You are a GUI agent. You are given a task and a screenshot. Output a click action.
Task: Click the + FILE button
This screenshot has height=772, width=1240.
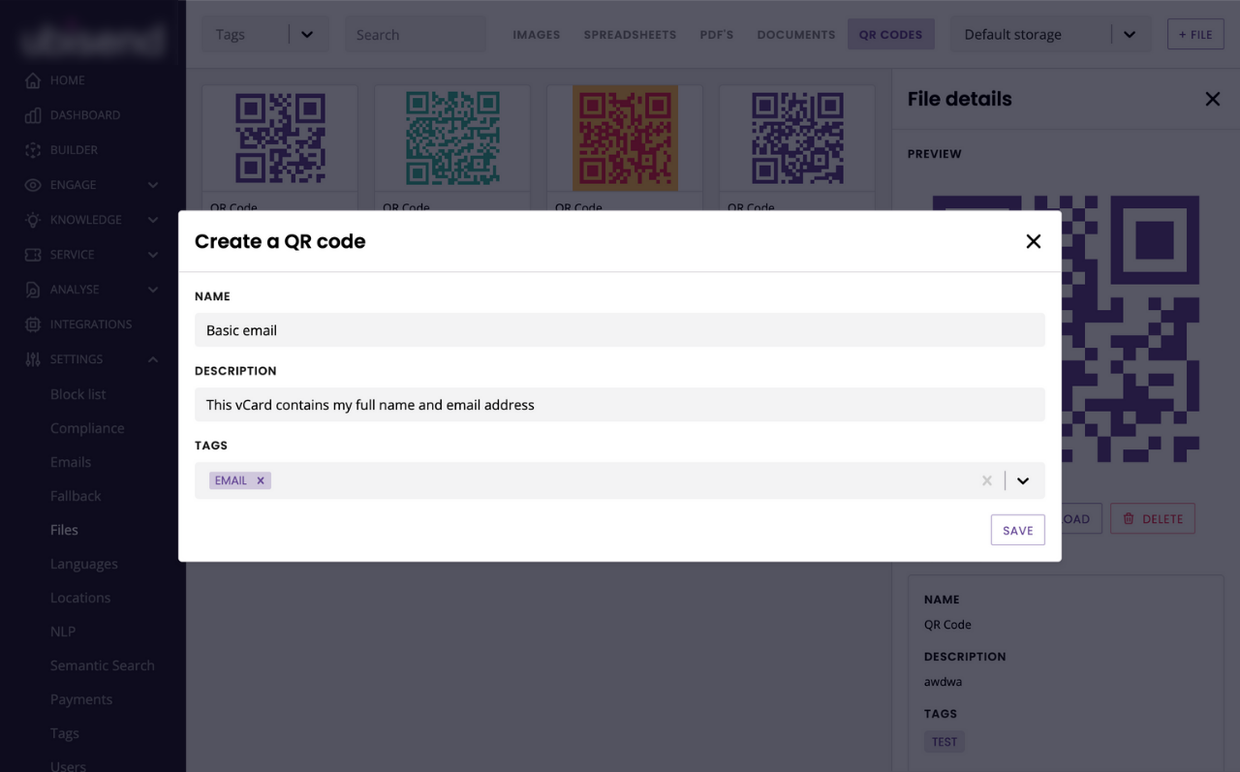(x=1195, y=34)
